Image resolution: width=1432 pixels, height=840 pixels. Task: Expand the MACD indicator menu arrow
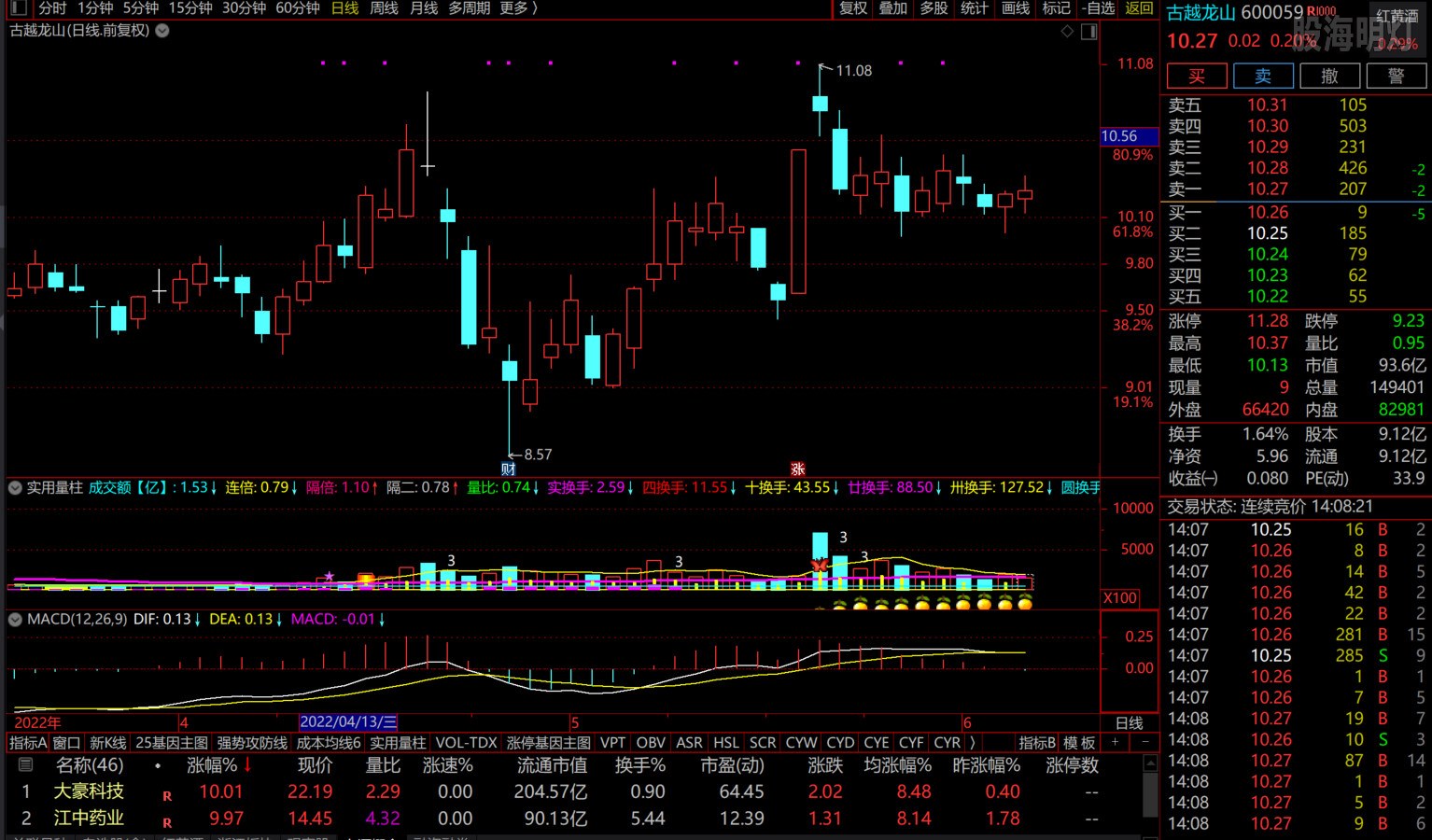15,619
